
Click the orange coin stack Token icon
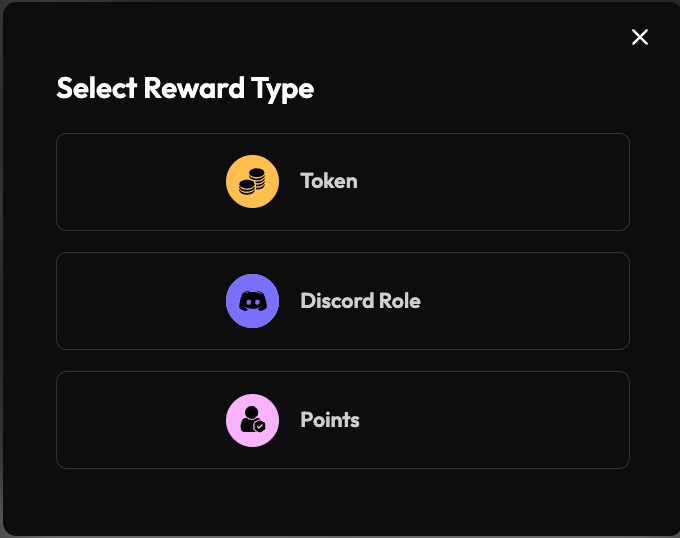tap(252, 182)
